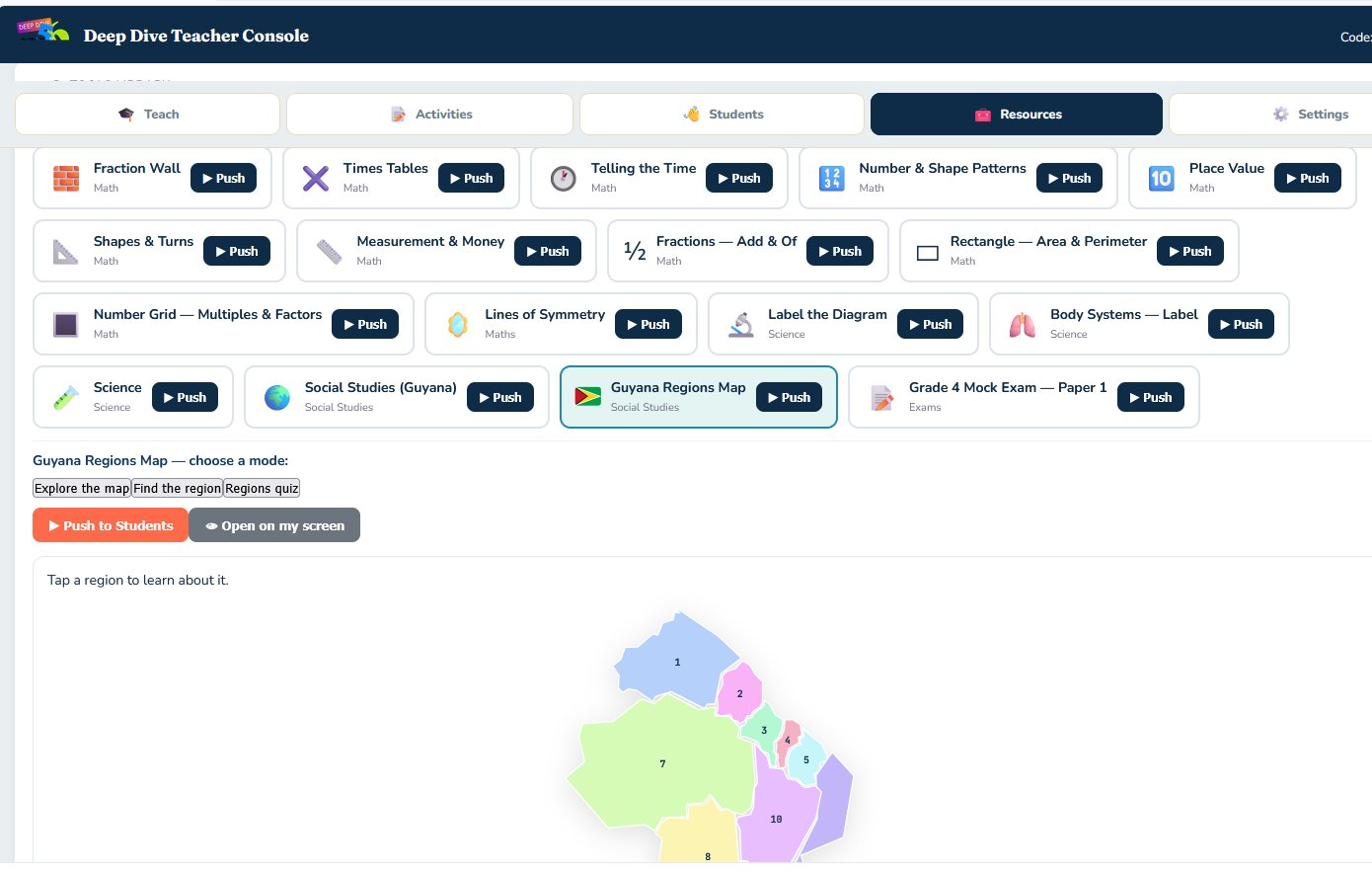The width and height of the screenshot is (1372, 896).
Task: Click the Deep Dive Teacher Console title
Action: pyautogui.click(x=196, y=36)
